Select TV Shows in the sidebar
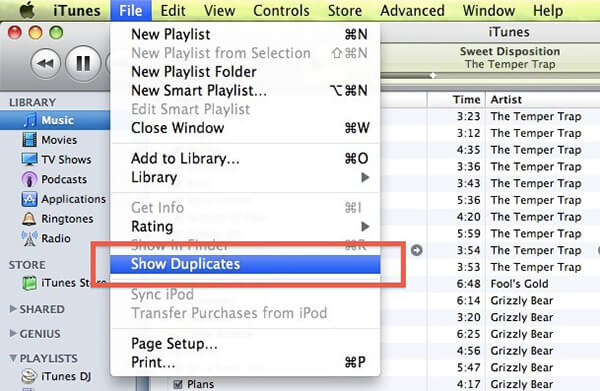Image resolution: width=600 pixels, height=391 pixels. pos(55,160)
